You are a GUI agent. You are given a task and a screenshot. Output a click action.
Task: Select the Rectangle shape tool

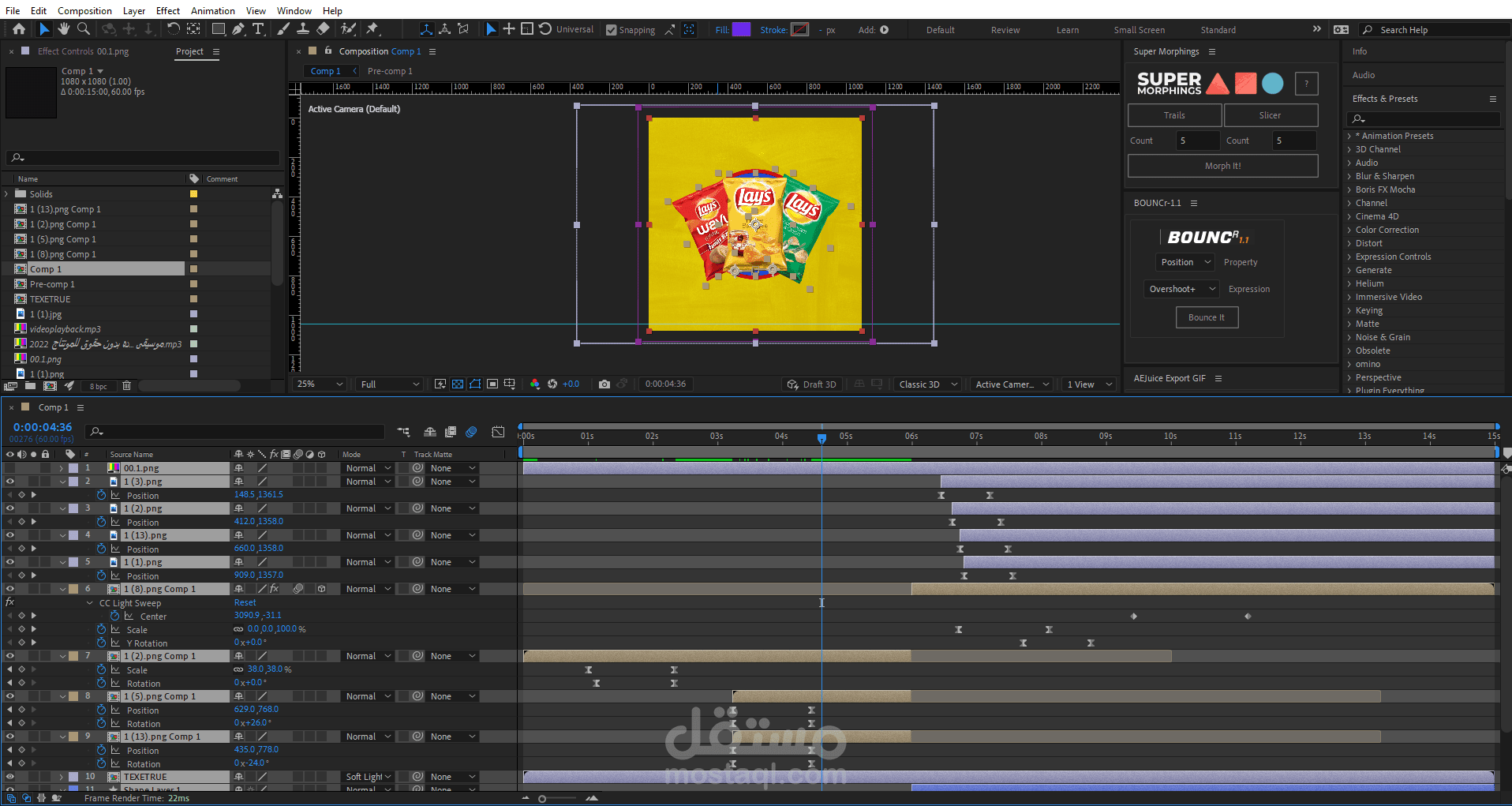219,29
